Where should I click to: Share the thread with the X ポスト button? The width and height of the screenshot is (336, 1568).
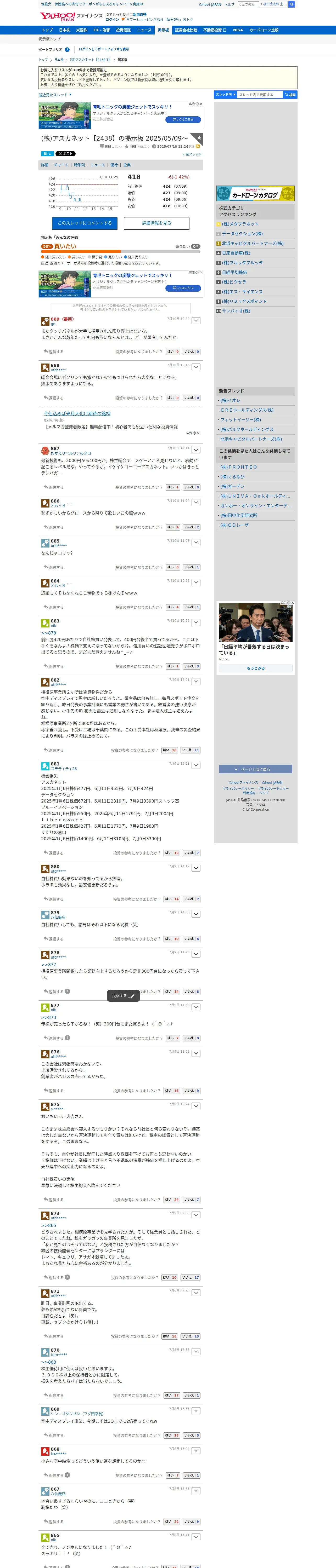coord(65,154)
